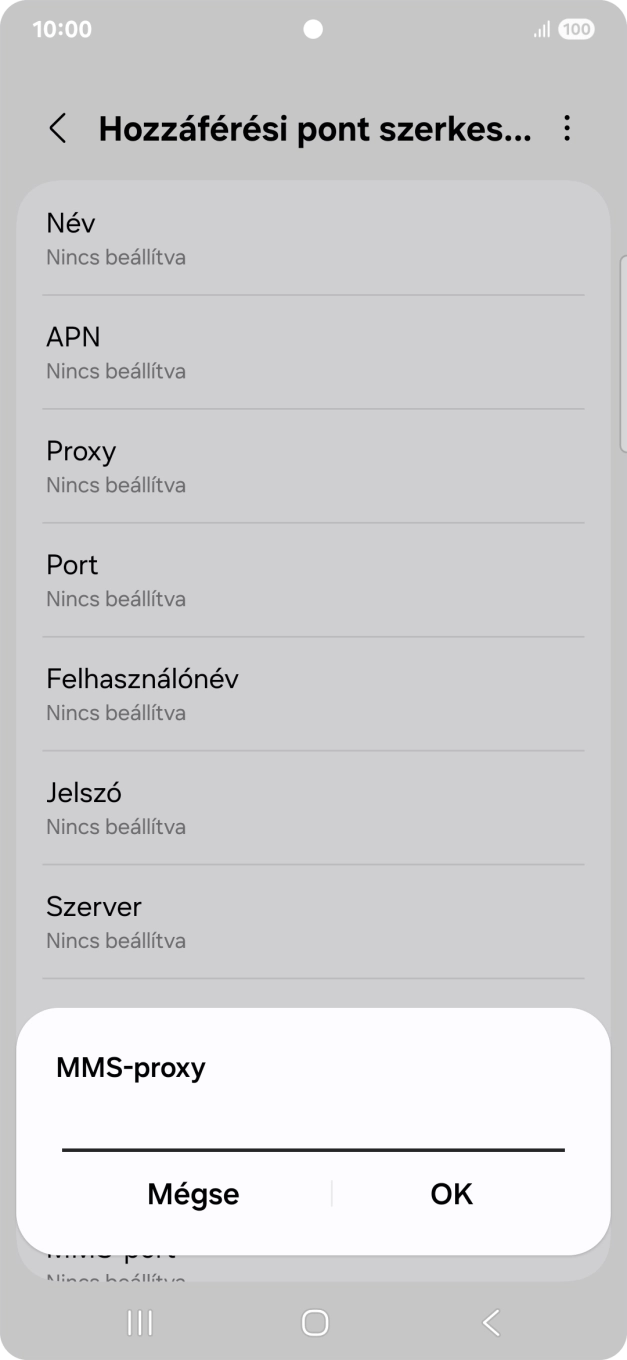Select the Szerver option
The height and width of the screenshot is (1360, 627).
point(313,922)
